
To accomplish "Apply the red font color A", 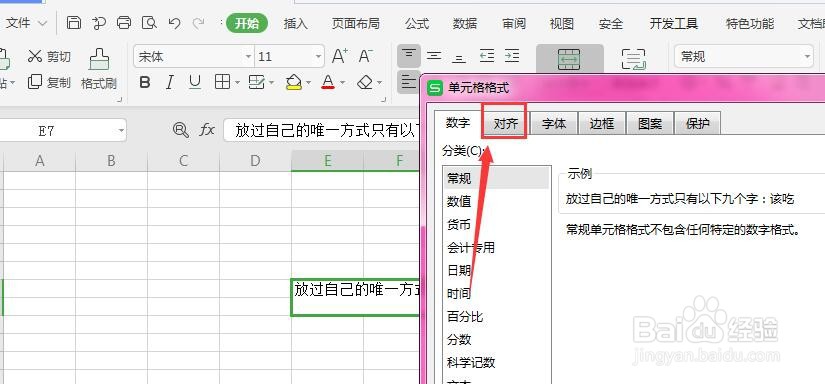I will [x=328, y=82].
